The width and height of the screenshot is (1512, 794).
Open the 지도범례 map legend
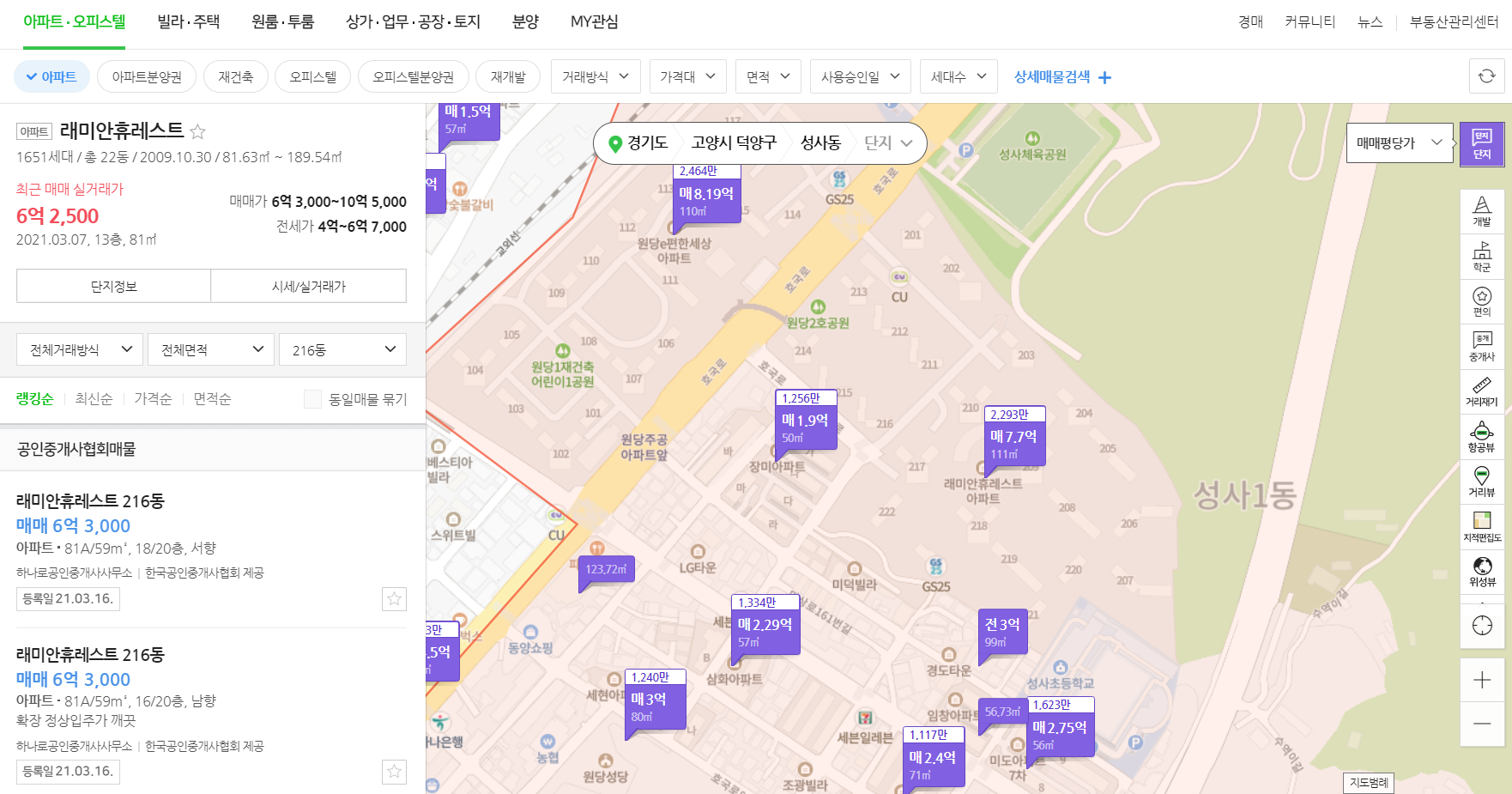coord(1369,782)
